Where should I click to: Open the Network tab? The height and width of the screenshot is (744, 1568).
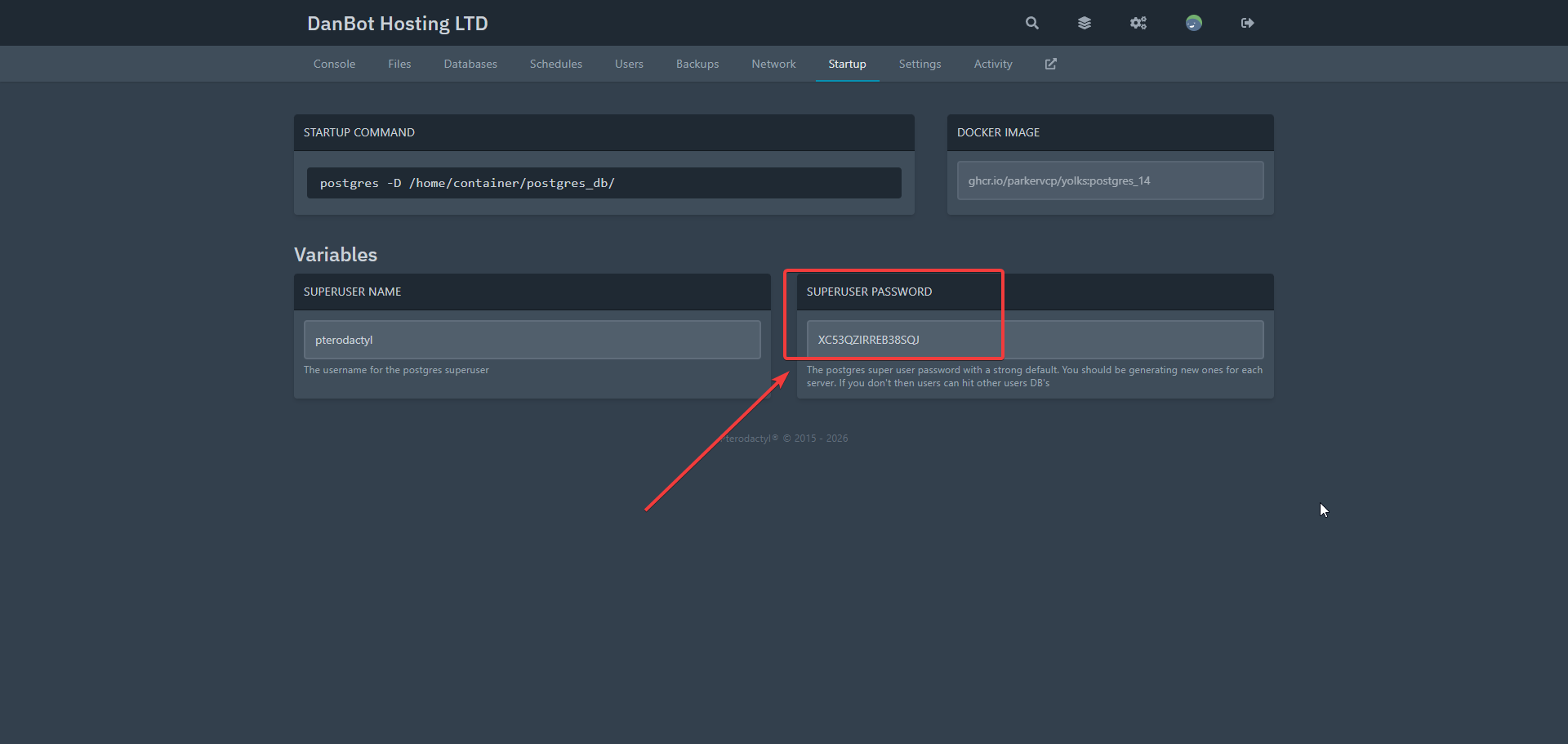(773, 64)
